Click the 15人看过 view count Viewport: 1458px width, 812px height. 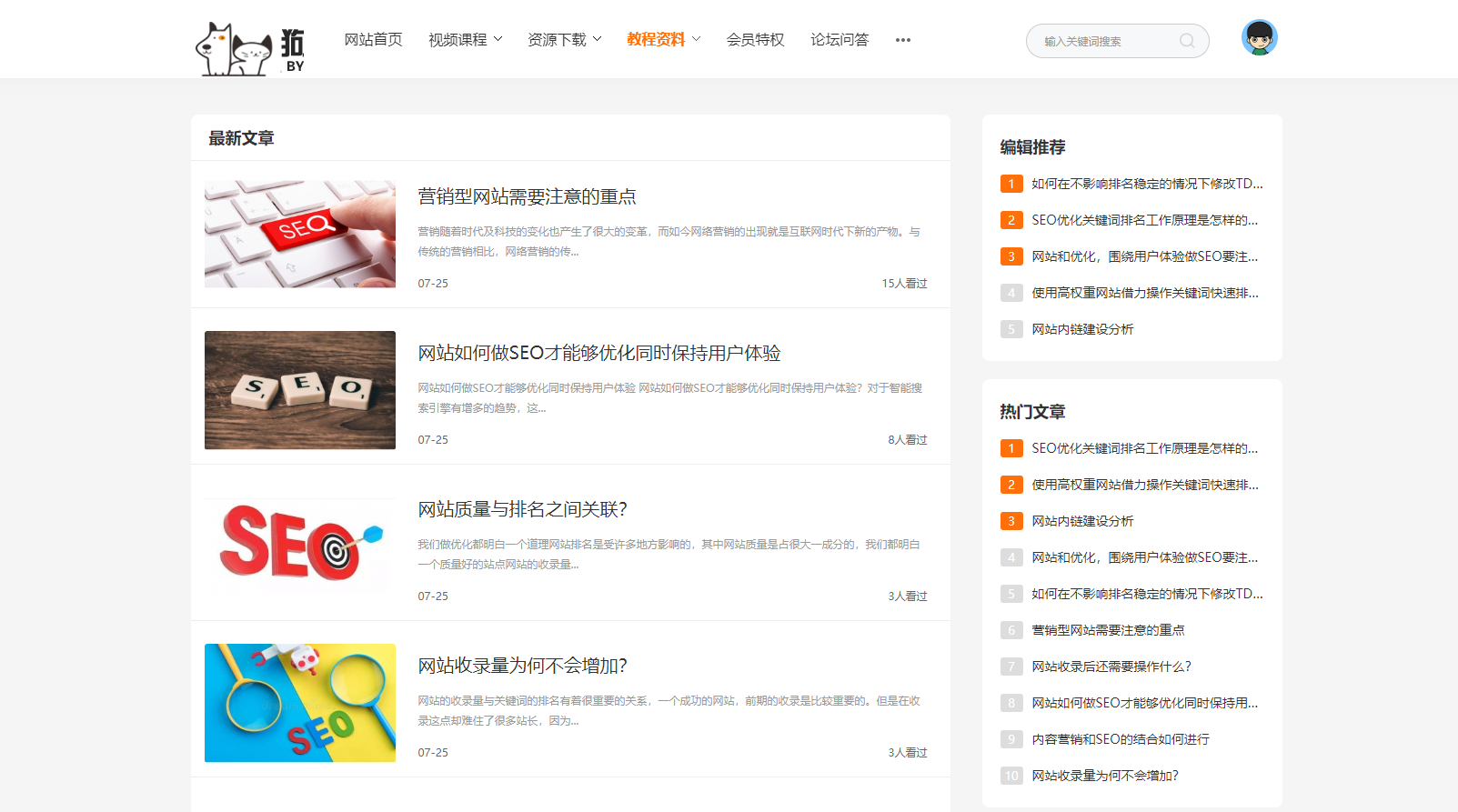tap(904, 284)
